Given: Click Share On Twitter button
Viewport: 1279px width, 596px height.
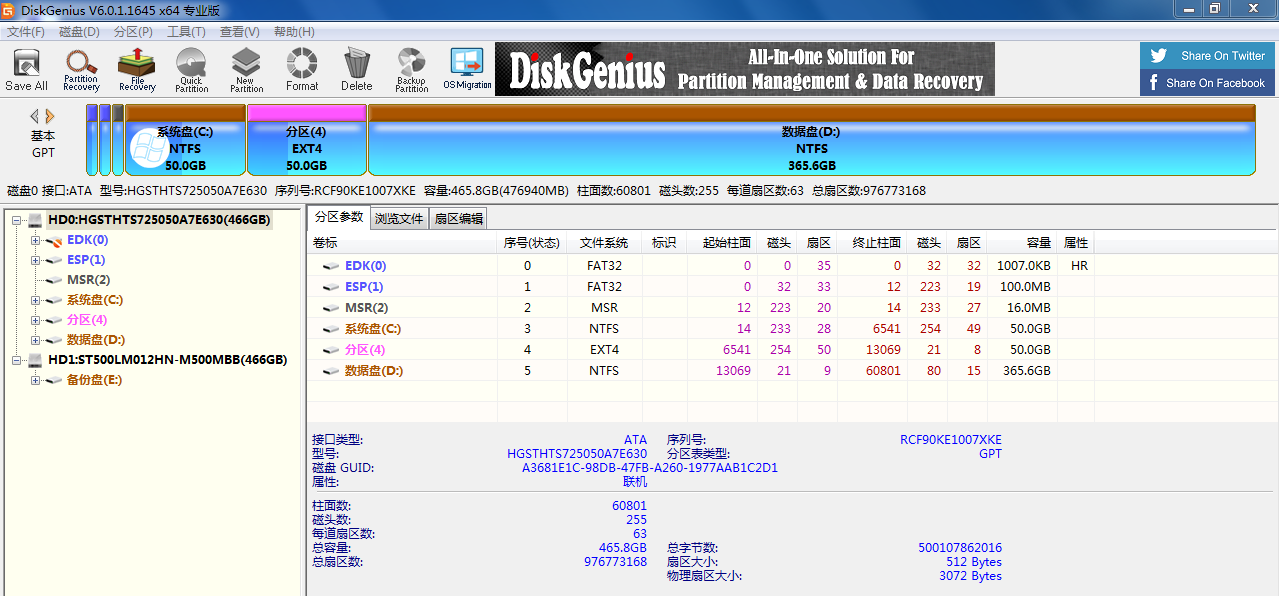Looking at the screenshot, I should coord(1207,56).
